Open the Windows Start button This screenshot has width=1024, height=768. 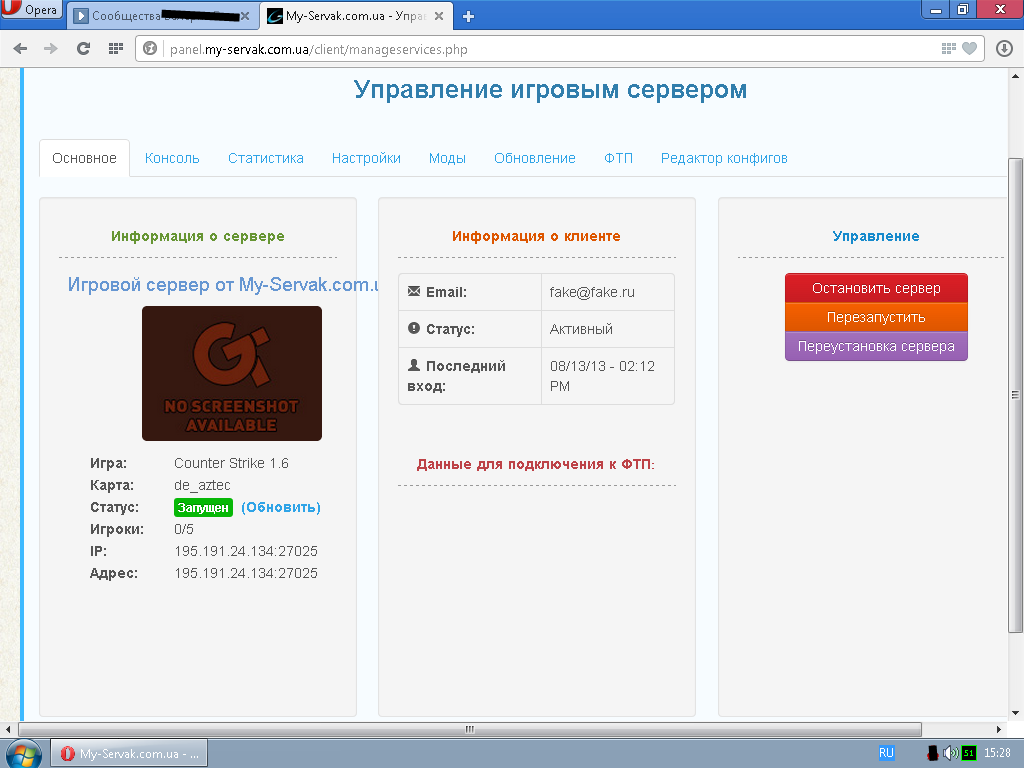(24, 754)
